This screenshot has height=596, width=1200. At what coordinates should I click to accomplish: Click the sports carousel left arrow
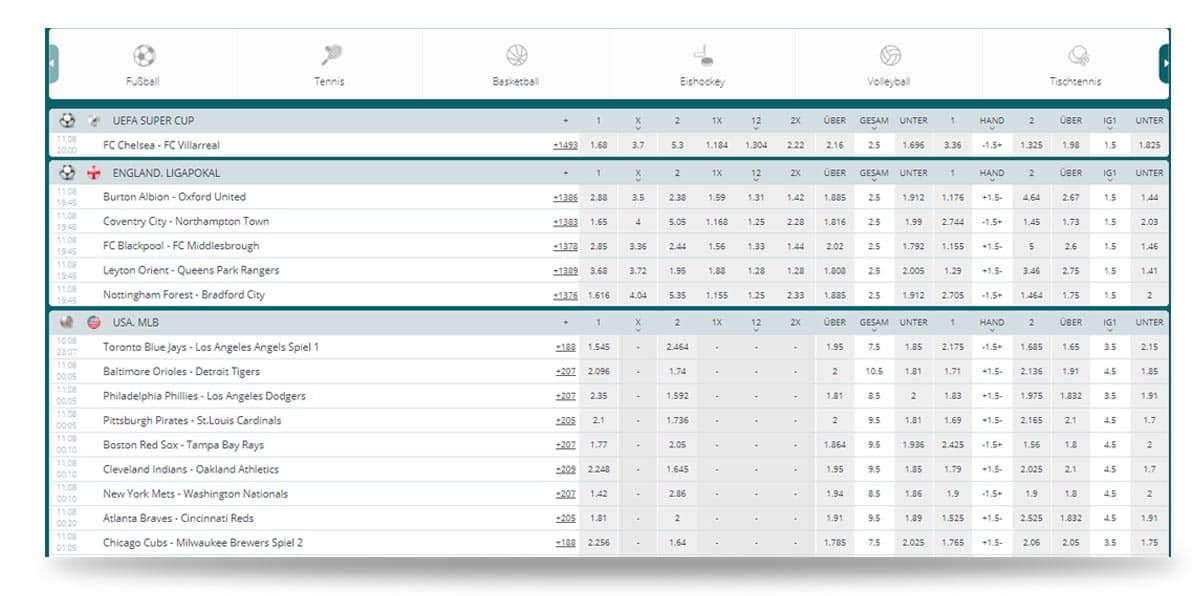(x=53, y=64)
